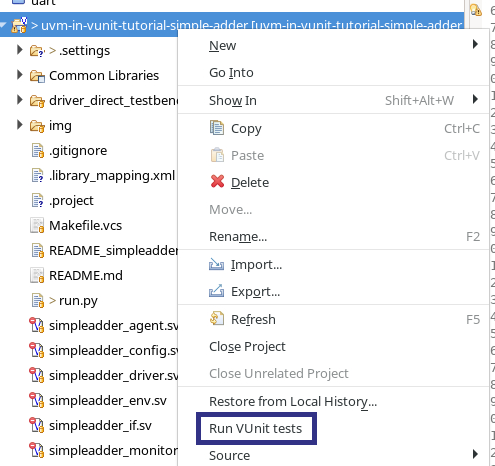Click the Export icon in context menu
The image size is (495, 466).
pos(216,291)
